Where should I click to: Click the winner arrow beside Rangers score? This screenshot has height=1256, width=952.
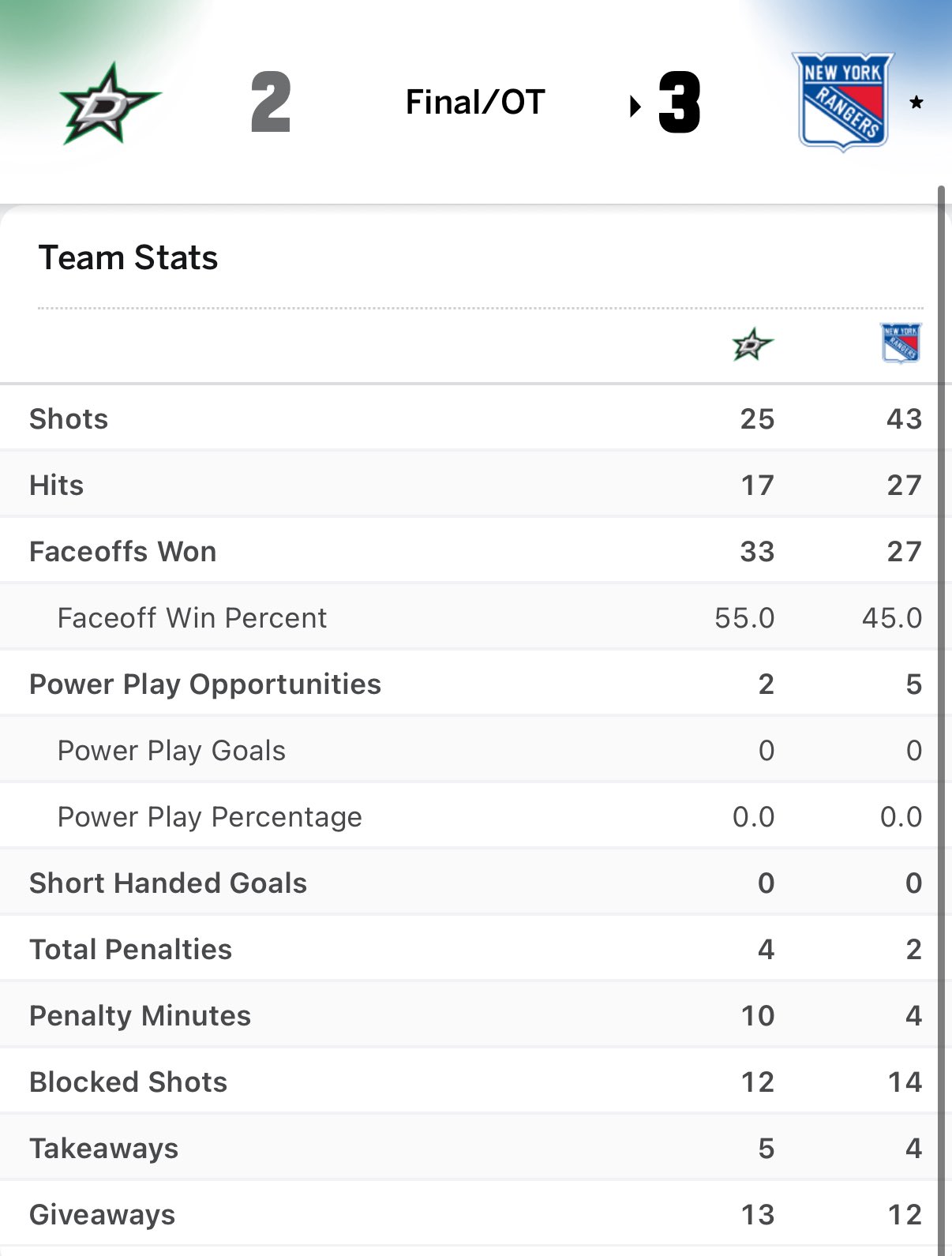635,106
